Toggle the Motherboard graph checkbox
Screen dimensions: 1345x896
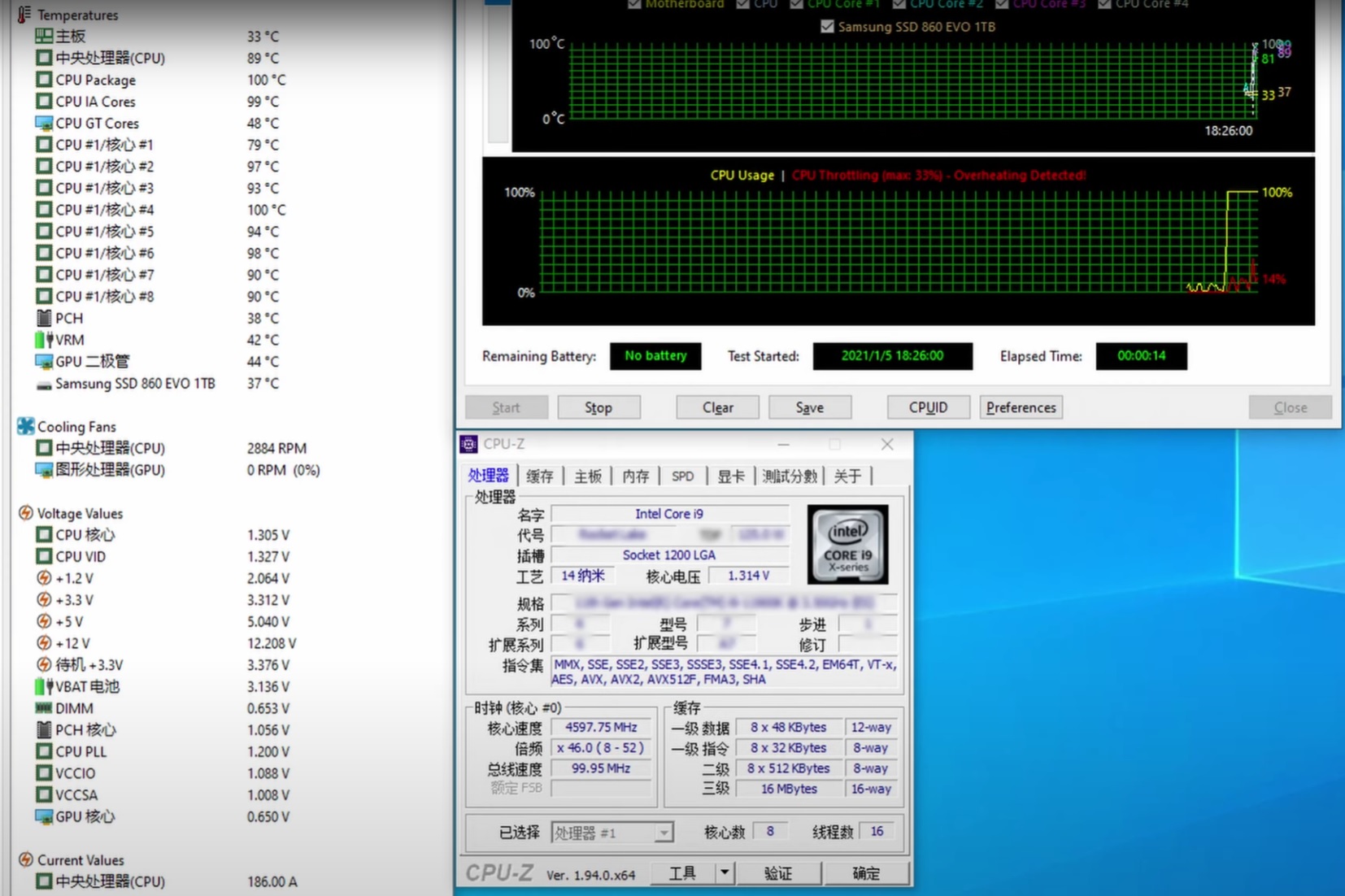634,4
